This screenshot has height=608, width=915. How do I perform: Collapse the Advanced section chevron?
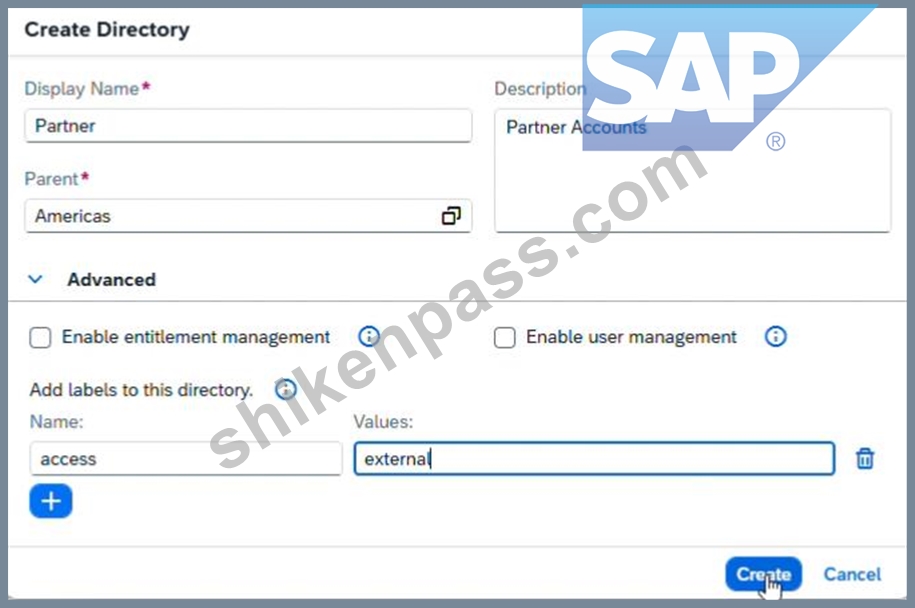coord(36,279)
